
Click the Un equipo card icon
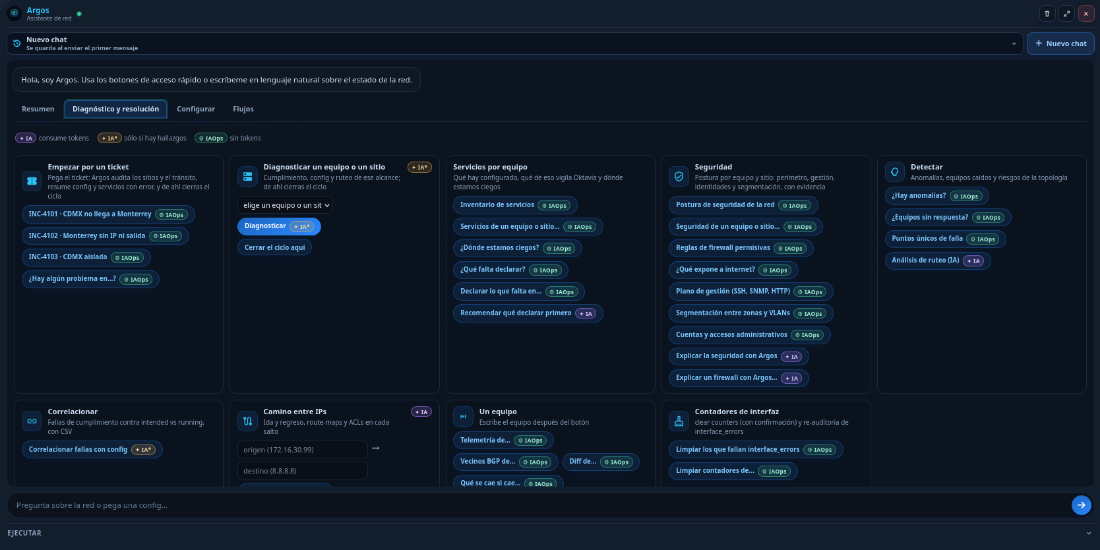coord(463,416)
